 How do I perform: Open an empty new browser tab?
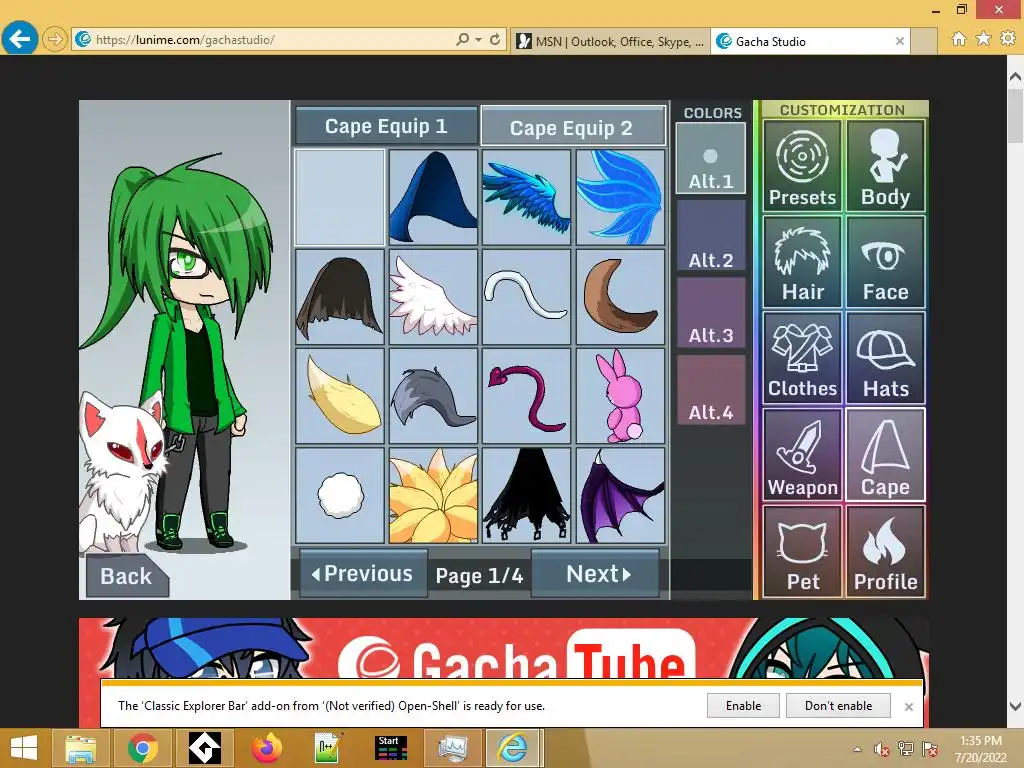pyautogui.click(x=923, y=41)
